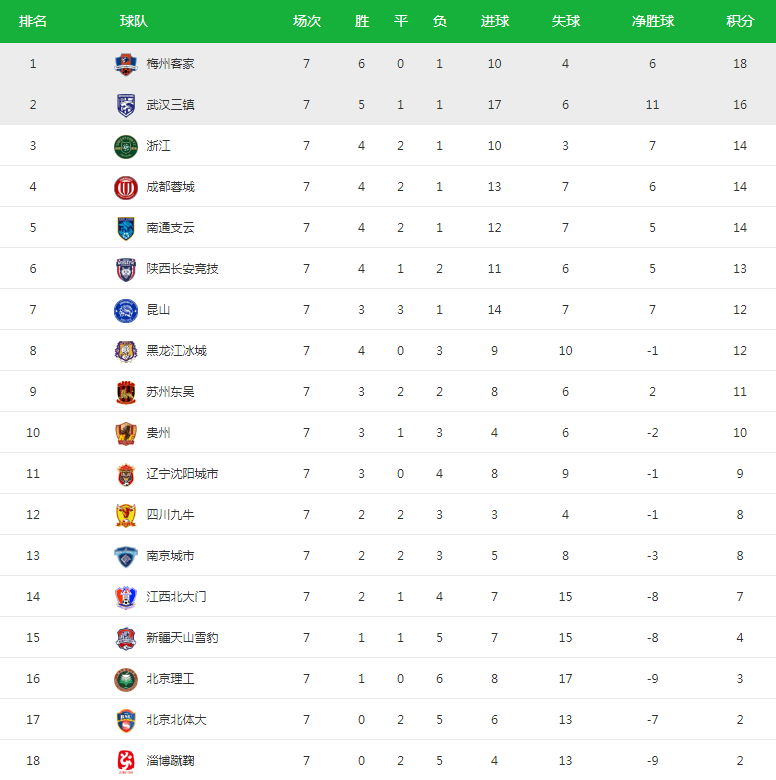
Task: Open the 苏州东吴 team link
Action: (x=170, y=392)
